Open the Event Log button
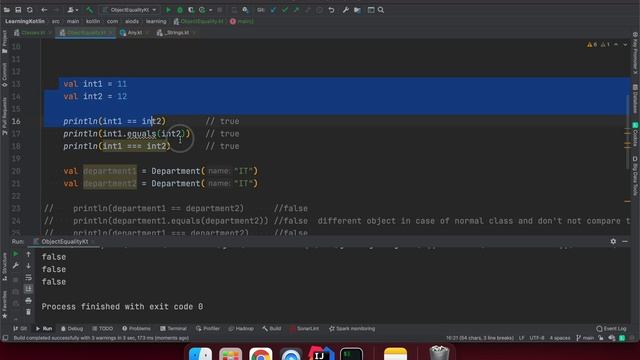This screenshot has width=640, height=360. (611, 329)
